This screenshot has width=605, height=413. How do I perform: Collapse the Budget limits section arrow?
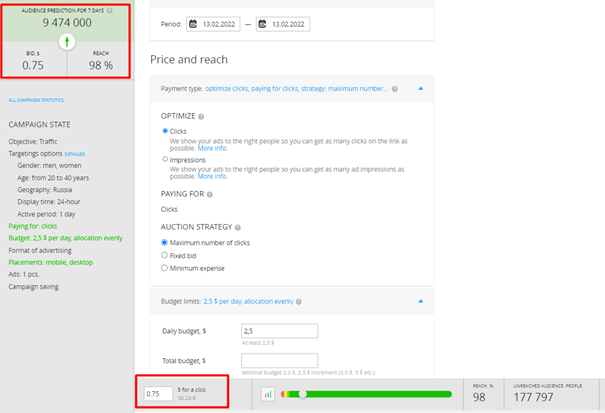(420, 300)
